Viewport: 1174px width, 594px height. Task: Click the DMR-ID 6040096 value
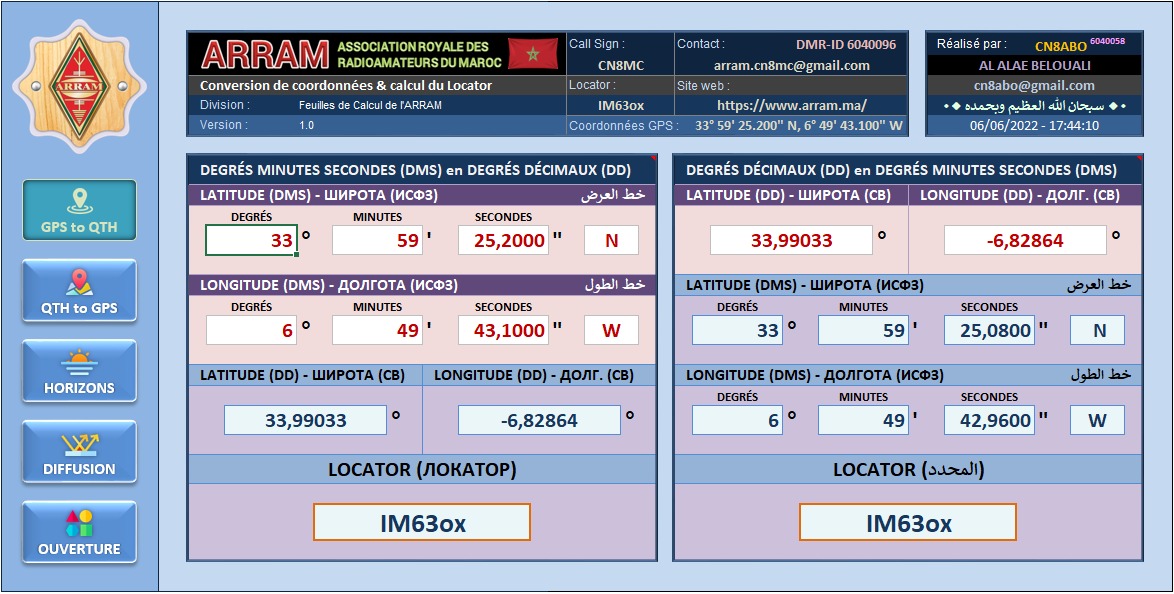coord(846,44)
